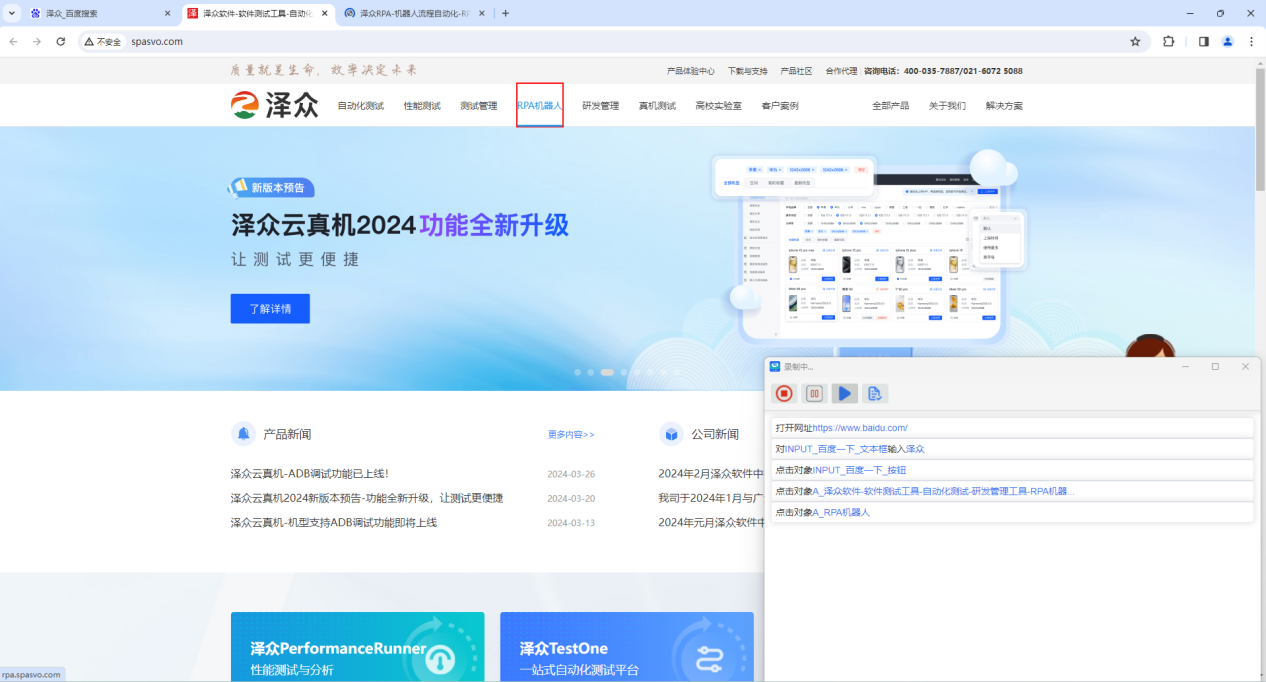Open the tab search dropdown arrow in Chrome
This screenshot has width=1266, height=682.
click(12, 13)
